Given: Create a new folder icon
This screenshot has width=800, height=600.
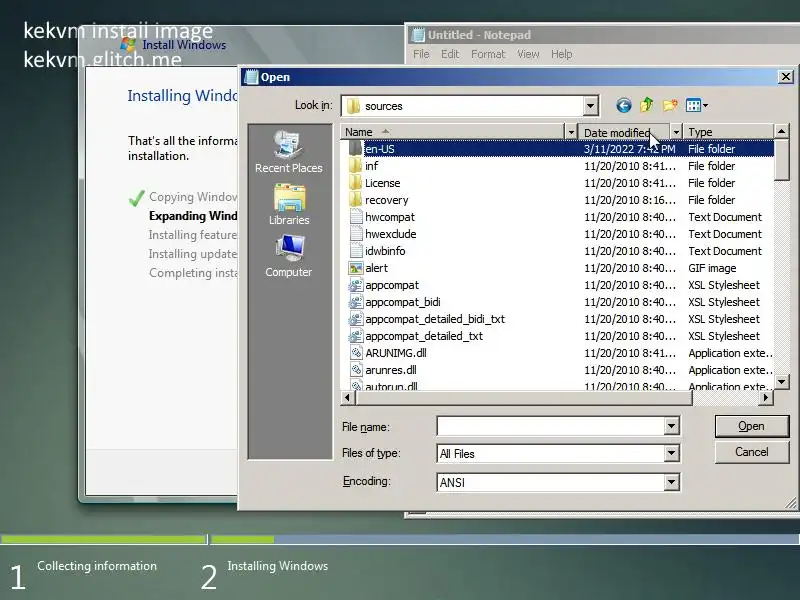Looking at the screenshot, I should [670, 106].
